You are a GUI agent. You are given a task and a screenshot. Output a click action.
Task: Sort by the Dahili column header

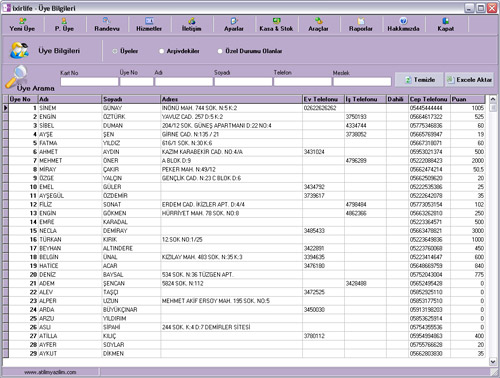pos(397,99)
